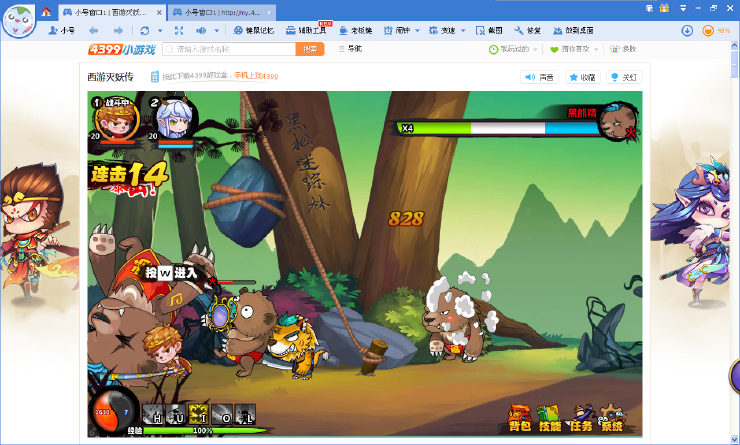Open the 技能 skills book menu
This screenshot has width=740, height=445.
click(x=550, y=418)
